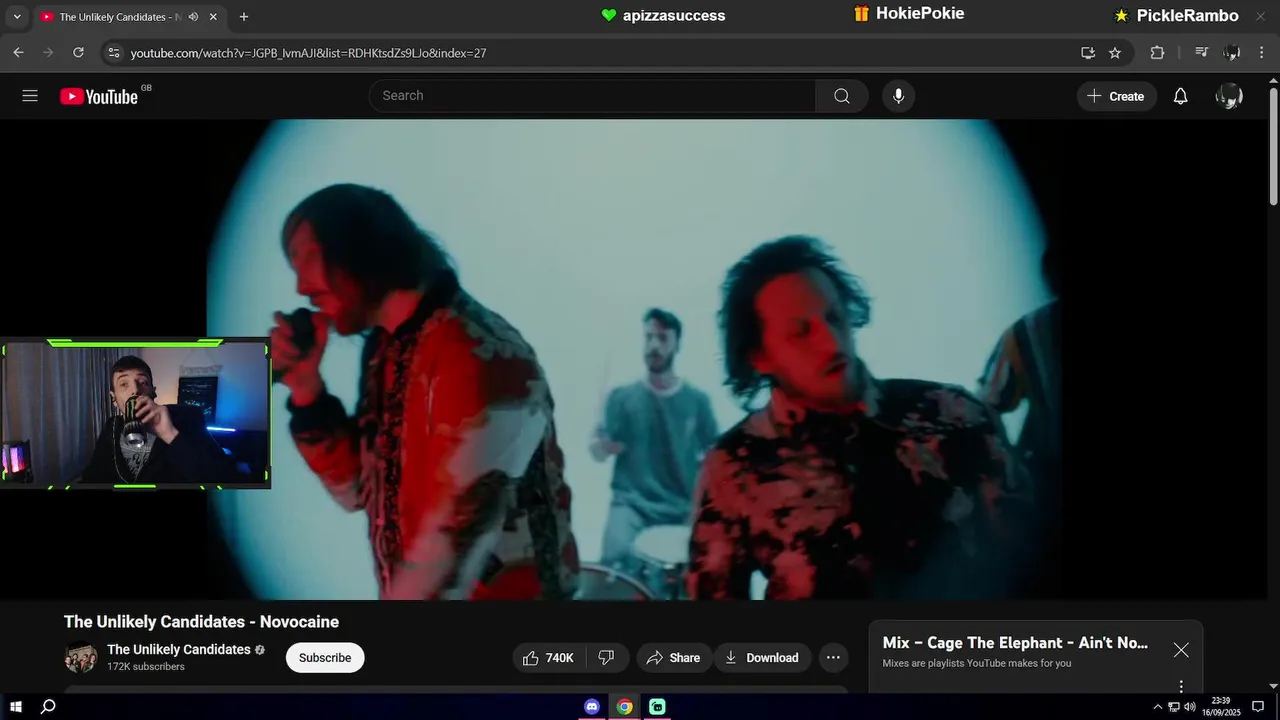Open Windows taskbar search
This screenshot has height=720, width=1280.
coord(48,707)
